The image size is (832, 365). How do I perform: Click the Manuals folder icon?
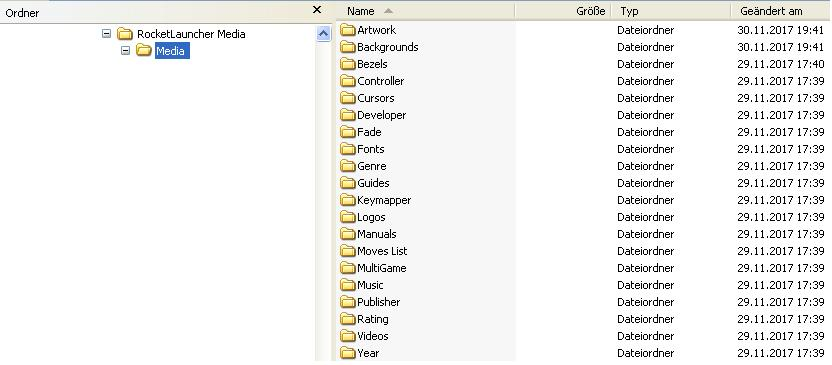[348, 234]
